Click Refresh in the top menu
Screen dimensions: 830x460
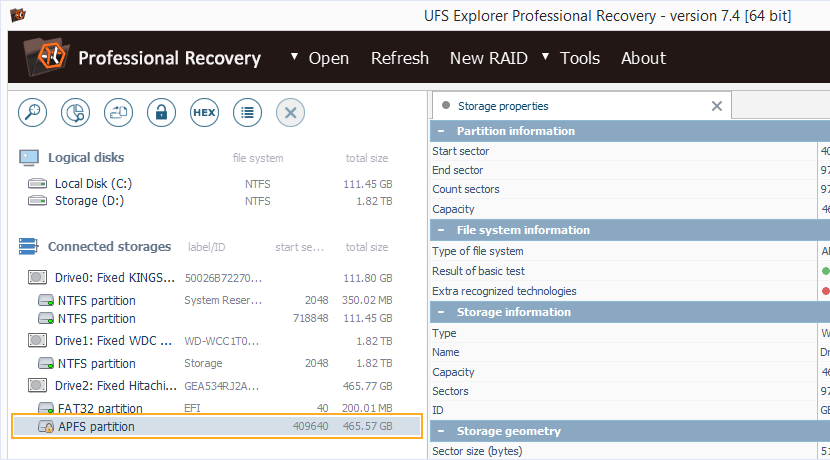[399, 58]
